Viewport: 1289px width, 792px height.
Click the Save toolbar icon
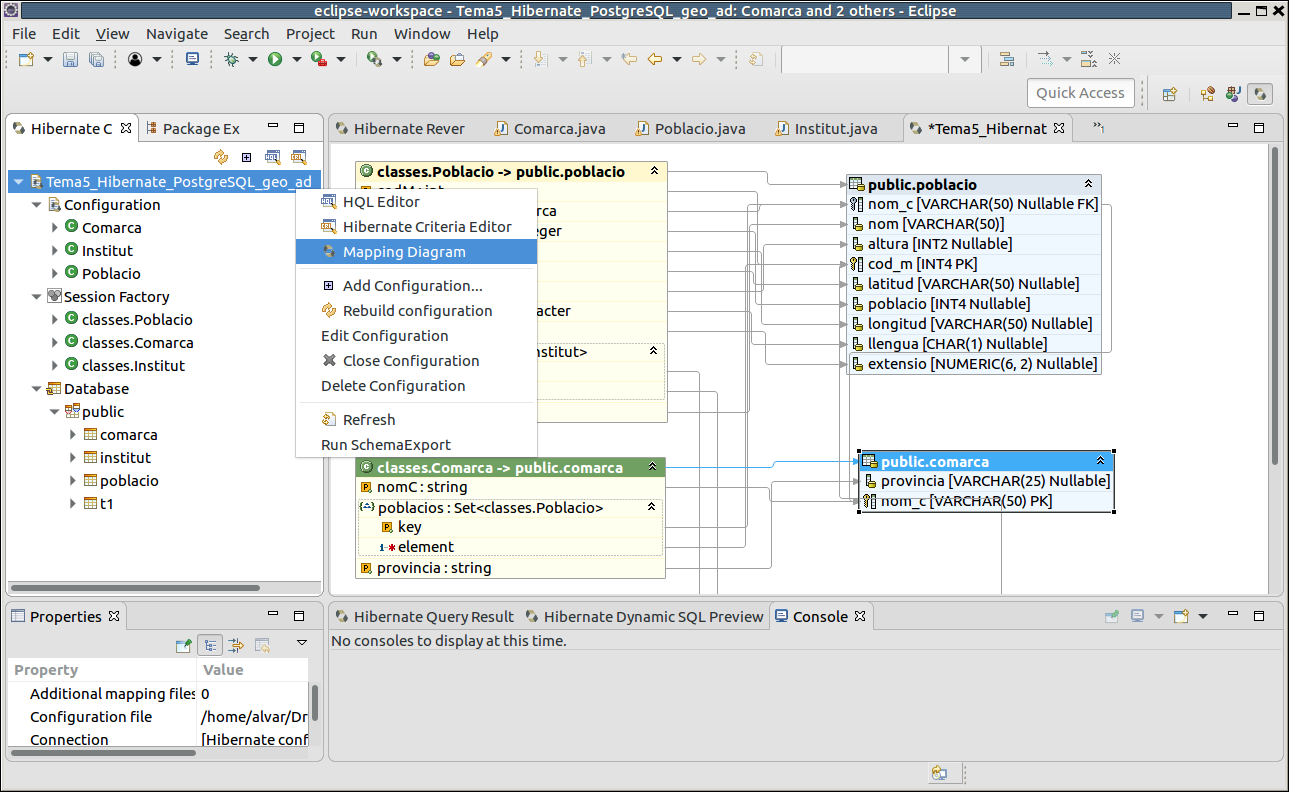point(70,60)
